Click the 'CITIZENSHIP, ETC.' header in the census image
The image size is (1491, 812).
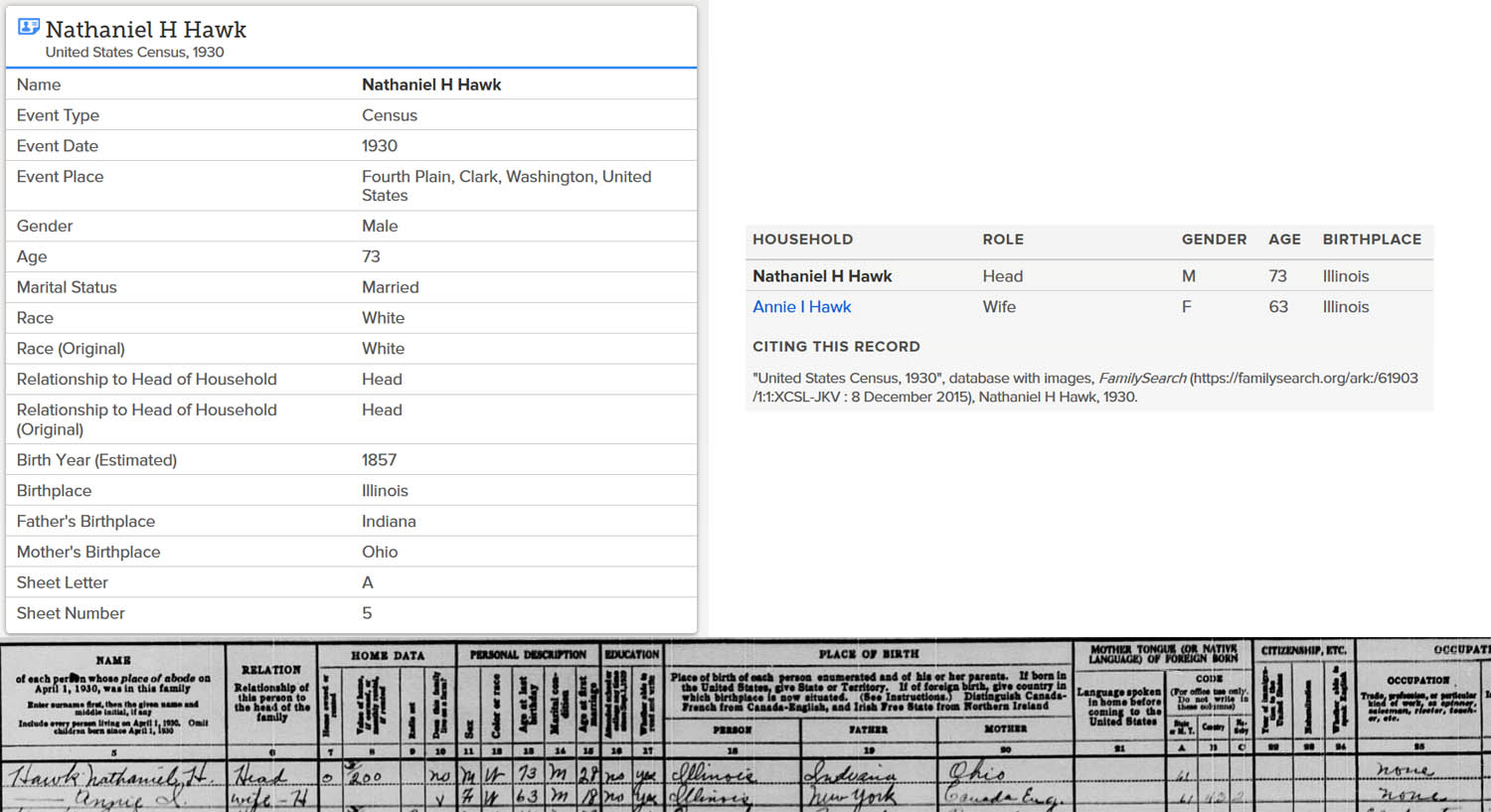(x=1303, y=650)
